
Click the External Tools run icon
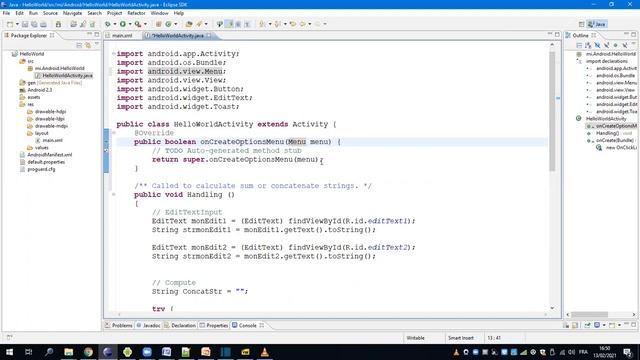(x=138, y=24)
